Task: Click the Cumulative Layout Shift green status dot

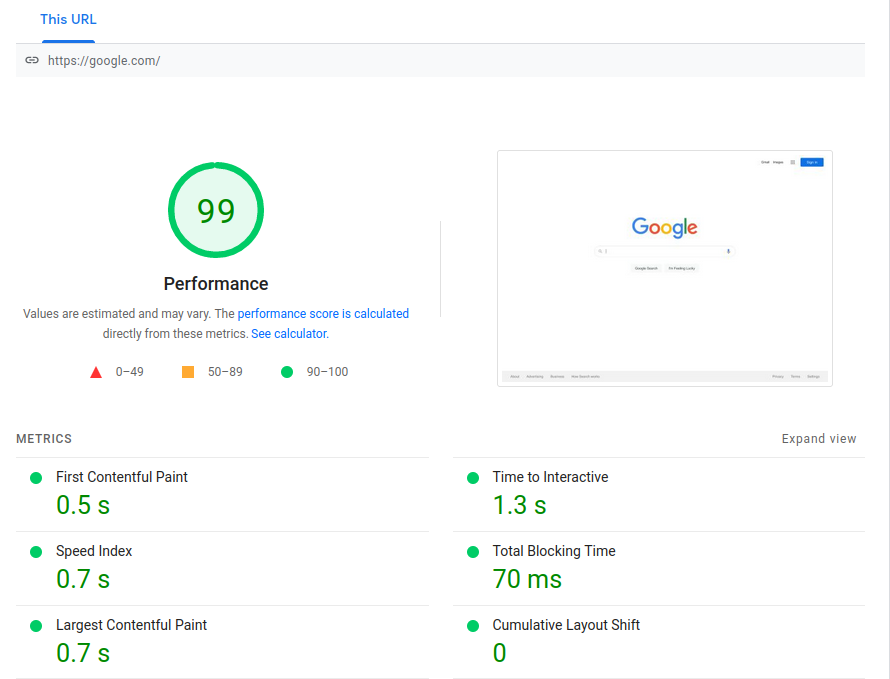Action: pyautogui.click(x=473, y=626)
